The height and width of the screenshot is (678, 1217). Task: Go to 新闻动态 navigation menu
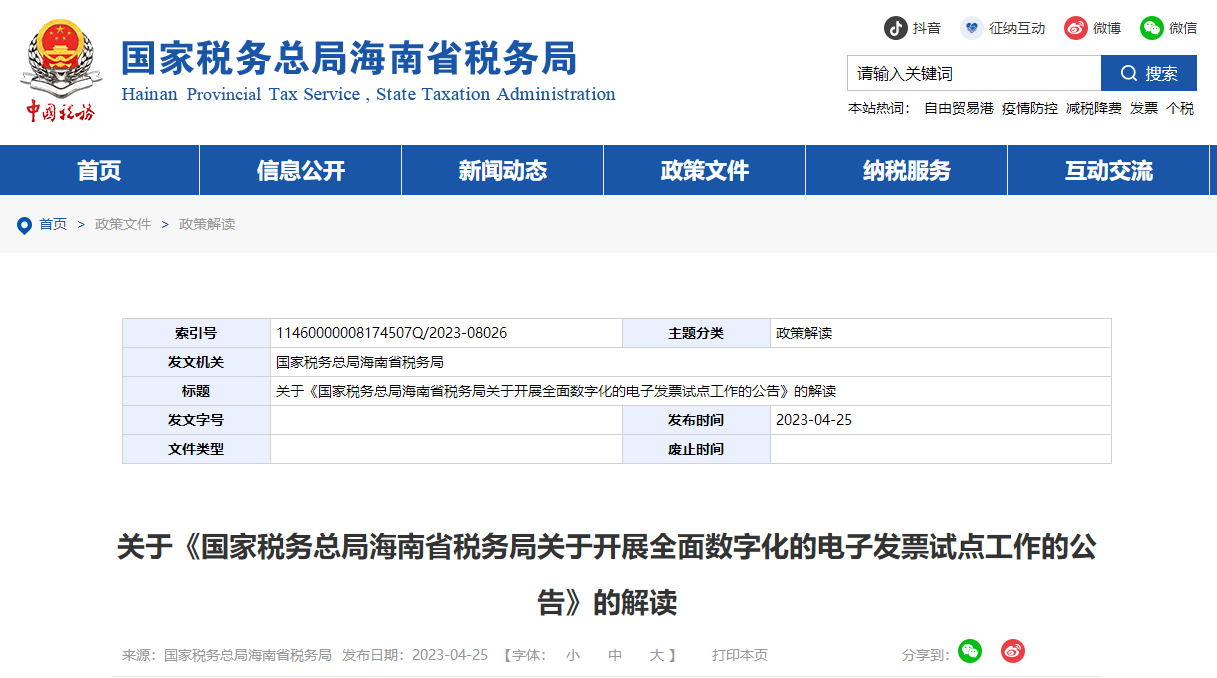pos(503,170)
